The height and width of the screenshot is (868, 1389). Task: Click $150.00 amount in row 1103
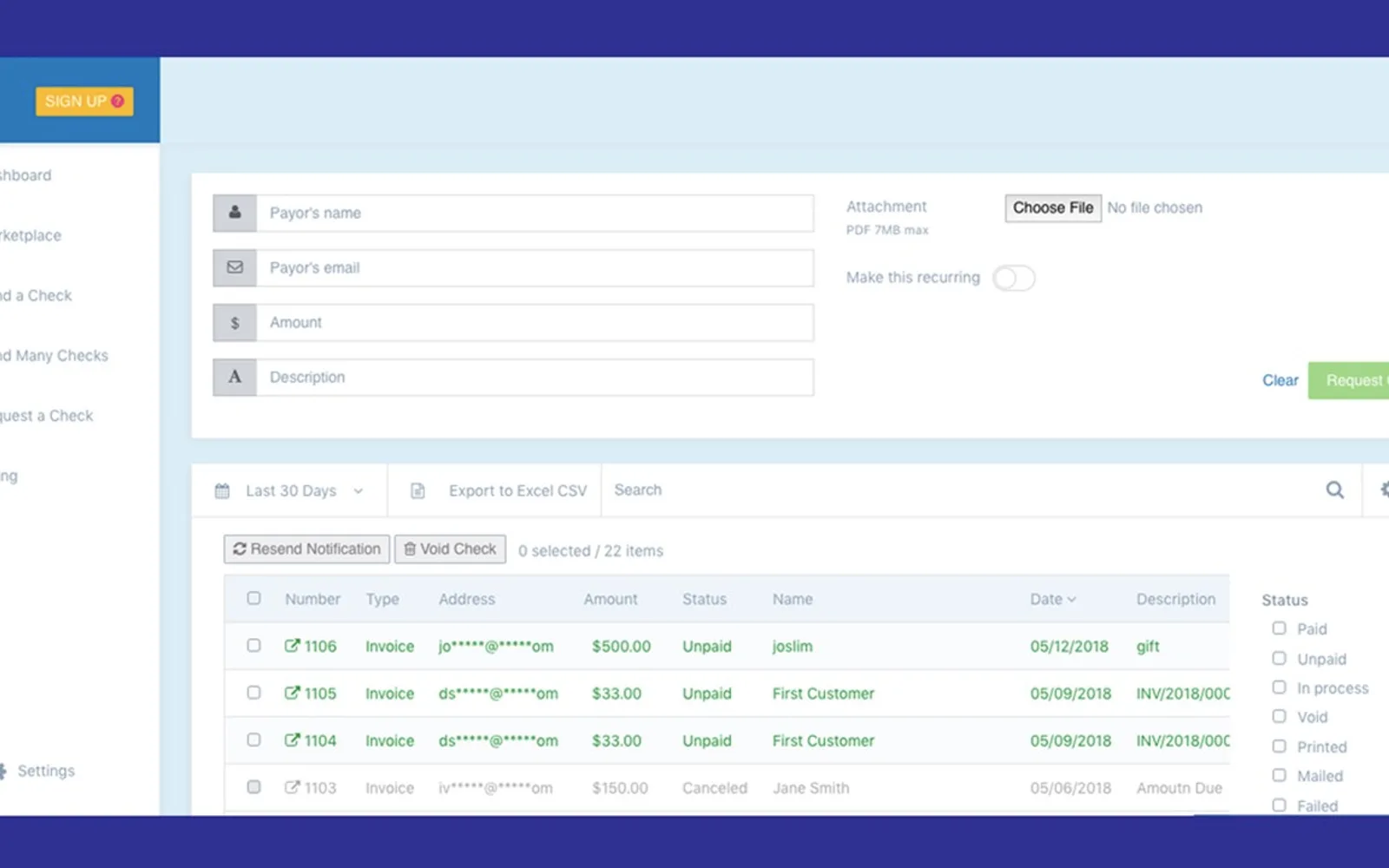point(620,788)
